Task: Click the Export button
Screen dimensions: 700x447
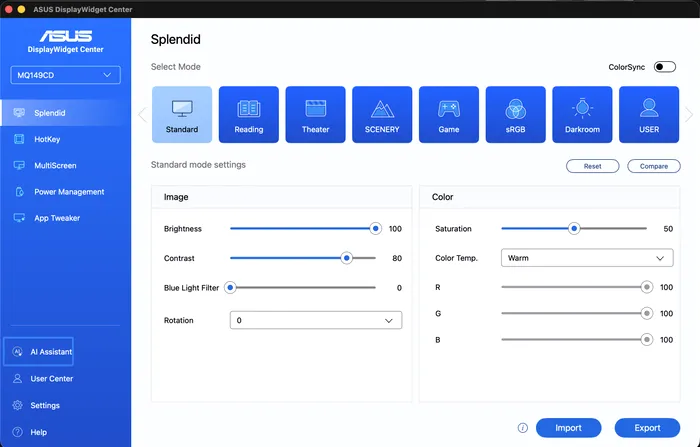Action: tap(647, 428)
